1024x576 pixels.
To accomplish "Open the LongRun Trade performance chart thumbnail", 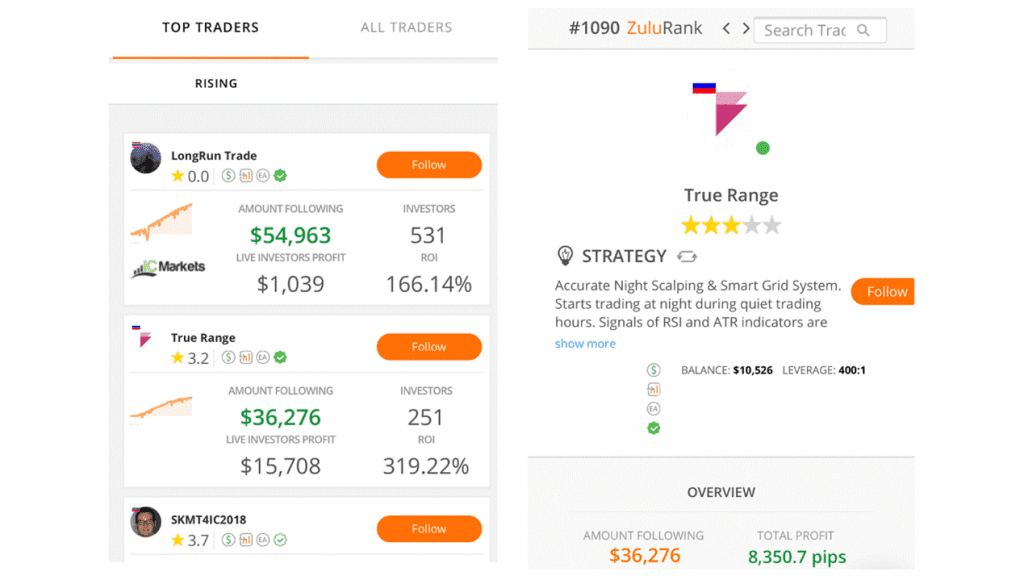I will pos(161,222).
